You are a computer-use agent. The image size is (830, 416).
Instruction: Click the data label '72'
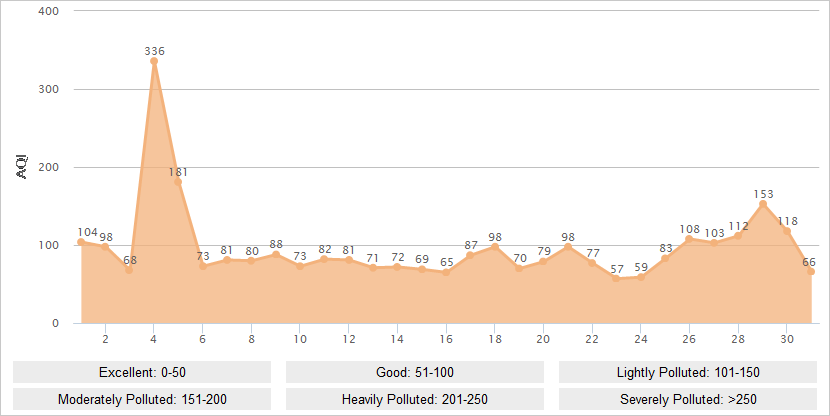(x=398, y=257)
